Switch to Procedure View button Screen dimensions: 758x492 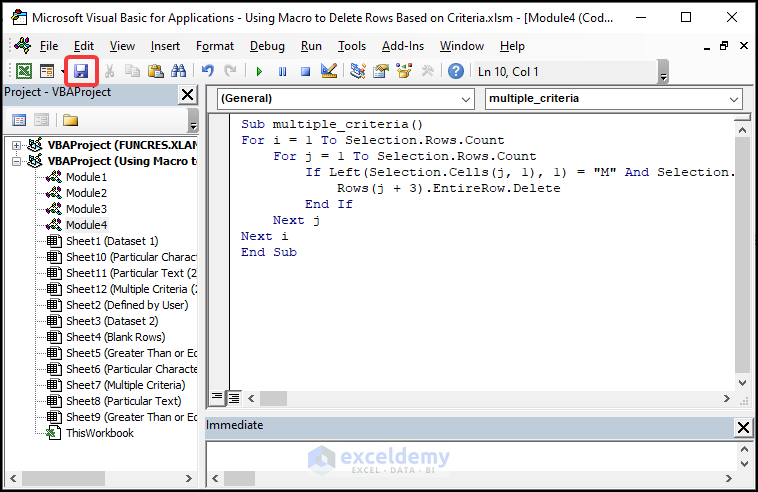(217, 398)
